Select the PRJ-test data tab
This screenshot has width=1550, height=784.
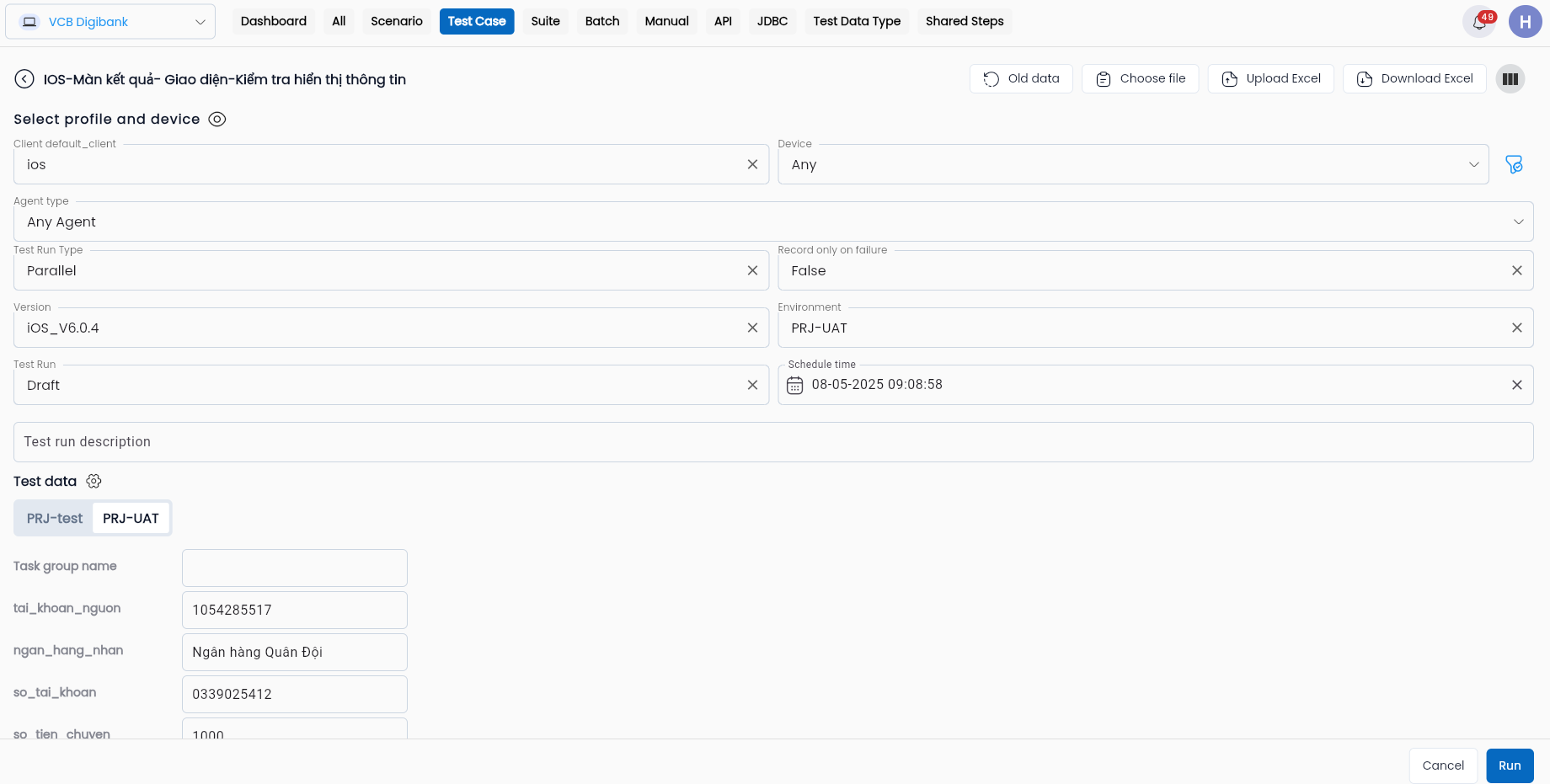(x=55, y=519)
